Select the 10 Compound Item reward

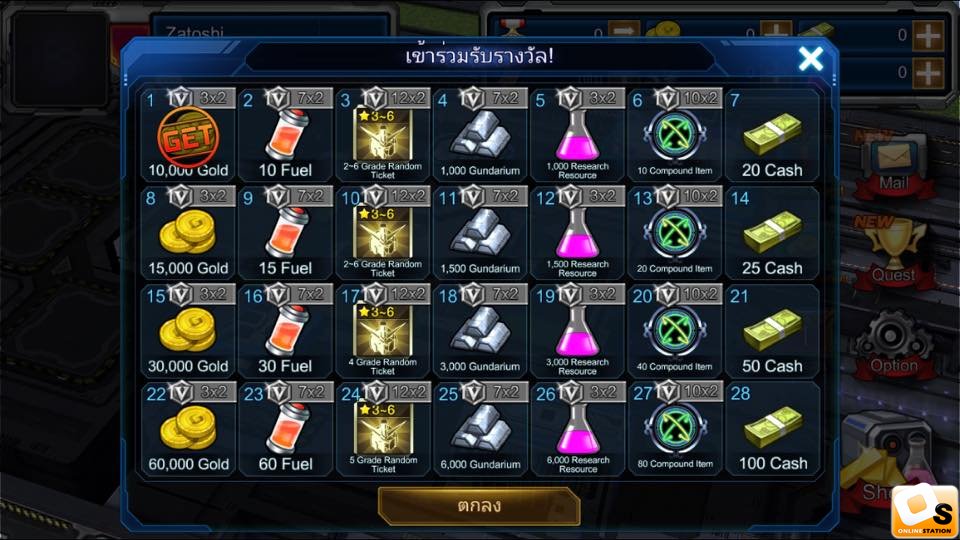click(x=675, y=135)
